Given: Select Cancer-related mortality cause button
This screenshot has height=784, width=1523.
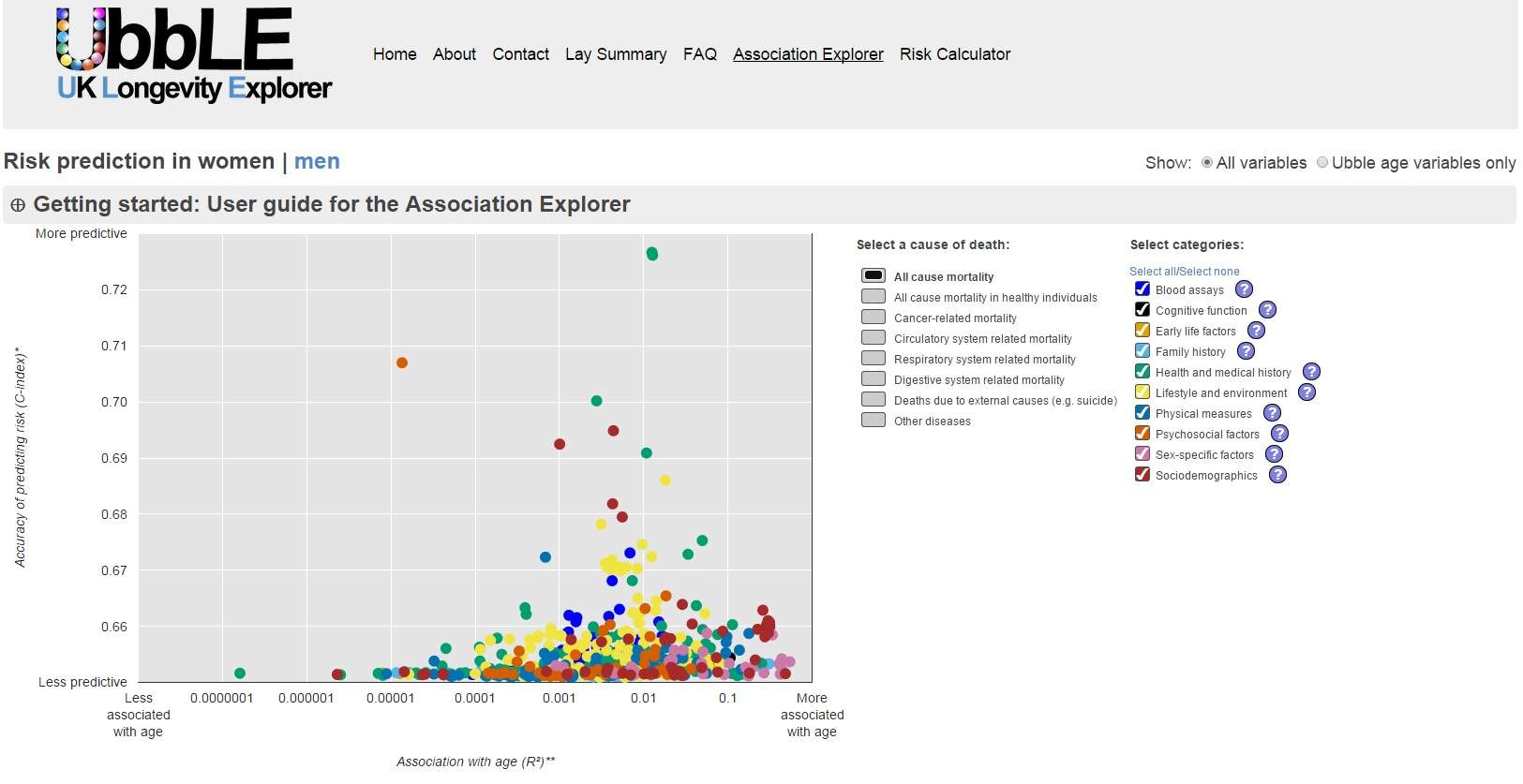Looking at the screenshot, I should (x=873, y=318).
